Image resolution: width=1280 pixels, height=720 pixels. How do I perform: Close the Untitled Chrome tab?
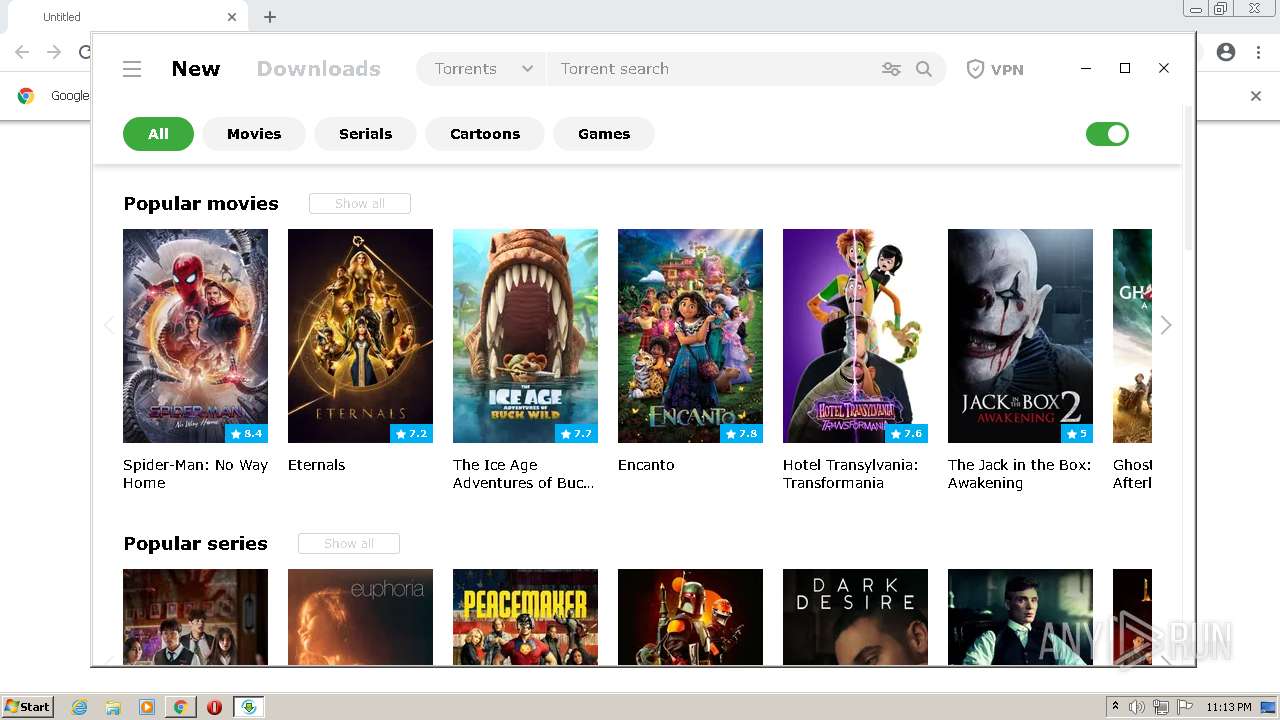coord(232,17)
